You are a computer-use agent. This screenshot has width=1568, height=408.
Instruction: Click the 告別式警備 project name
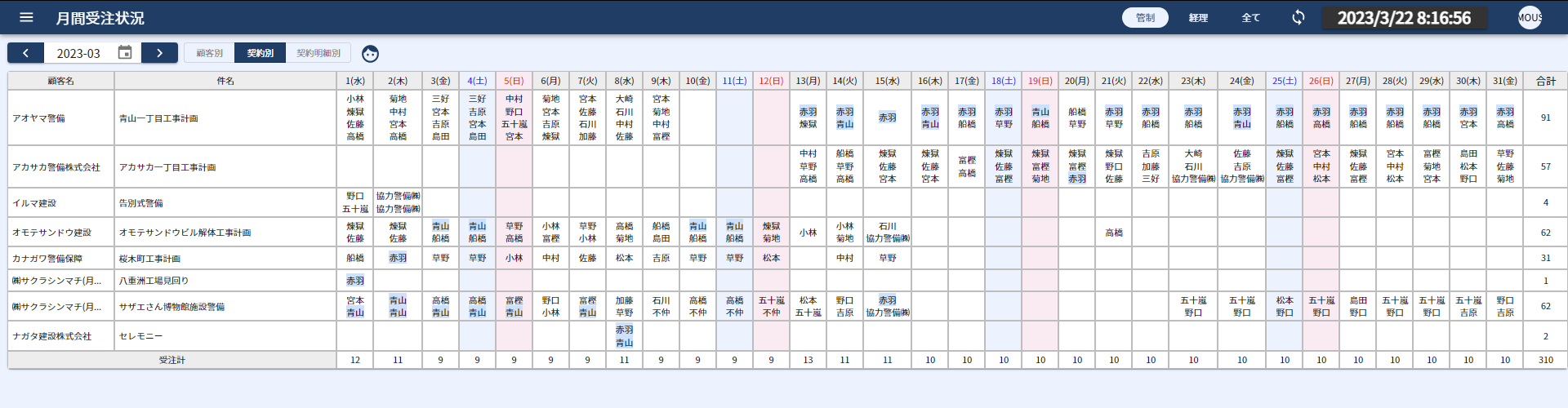(140, 202)
